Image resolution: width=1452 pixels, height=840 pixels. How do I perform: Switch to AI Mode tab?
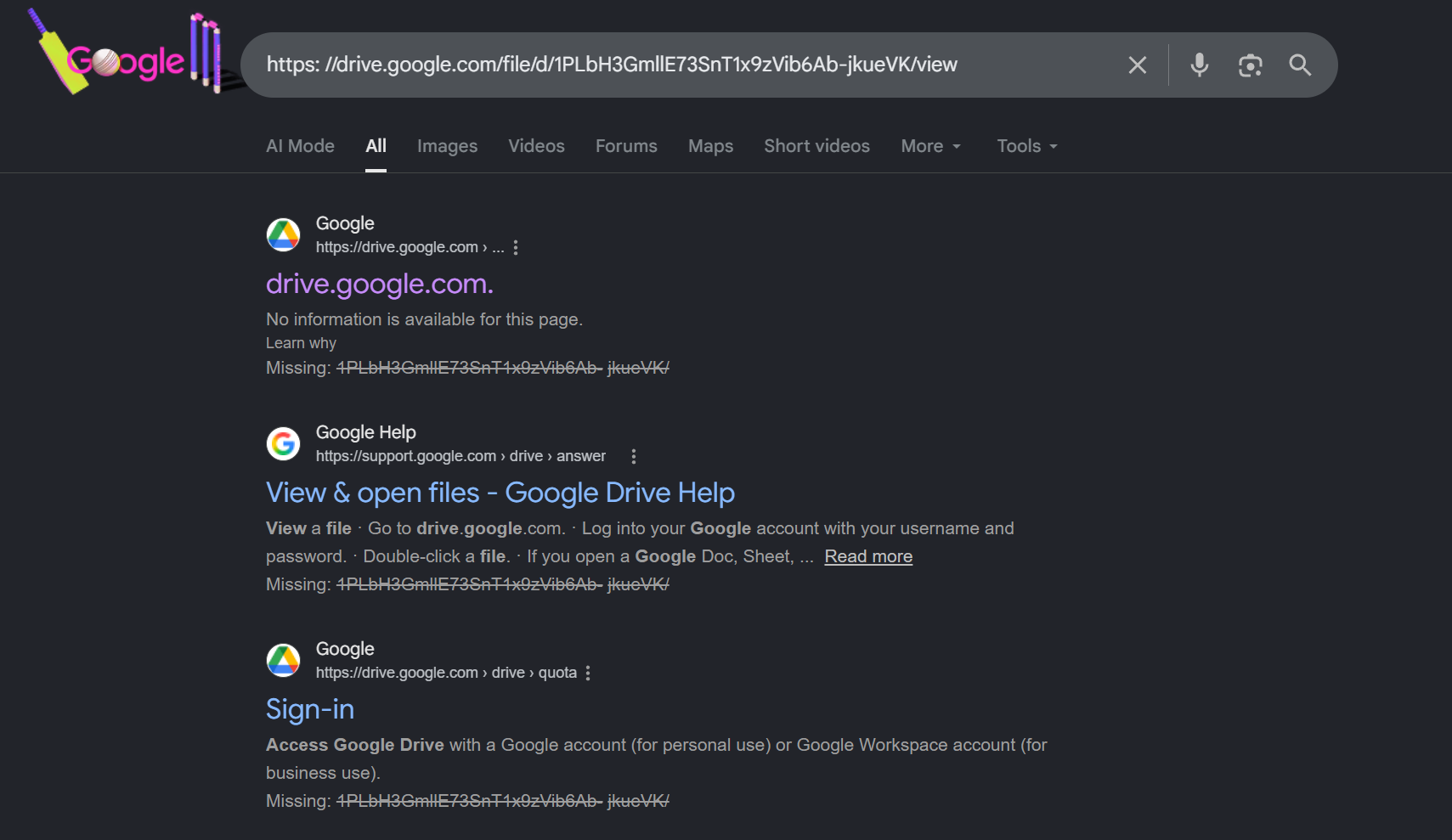(x=300, y=146)
